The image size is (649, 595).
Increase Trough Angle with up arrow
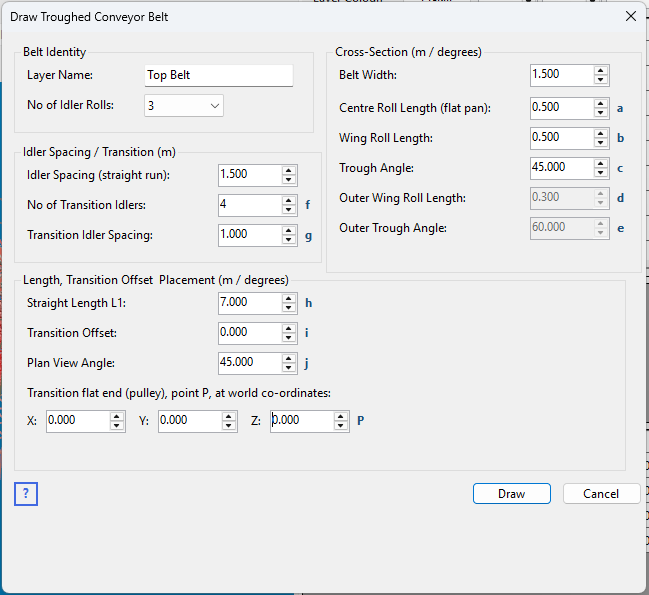[601, 163]
